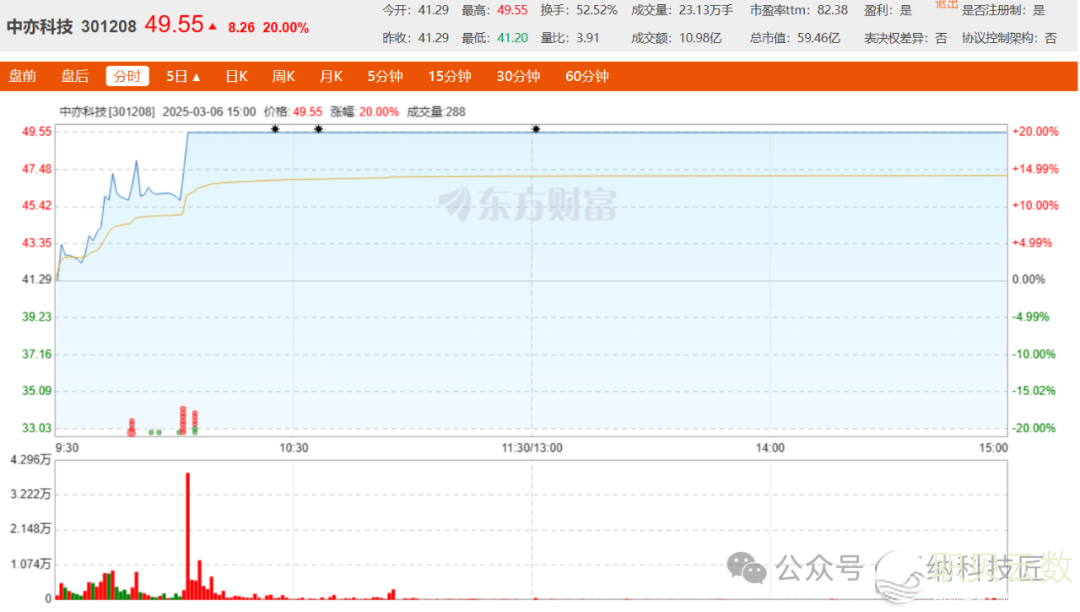Click the 最高 value 49.55
This screenshot has width=1080, height=612.
pyautogui.click(x=512, y=10)
